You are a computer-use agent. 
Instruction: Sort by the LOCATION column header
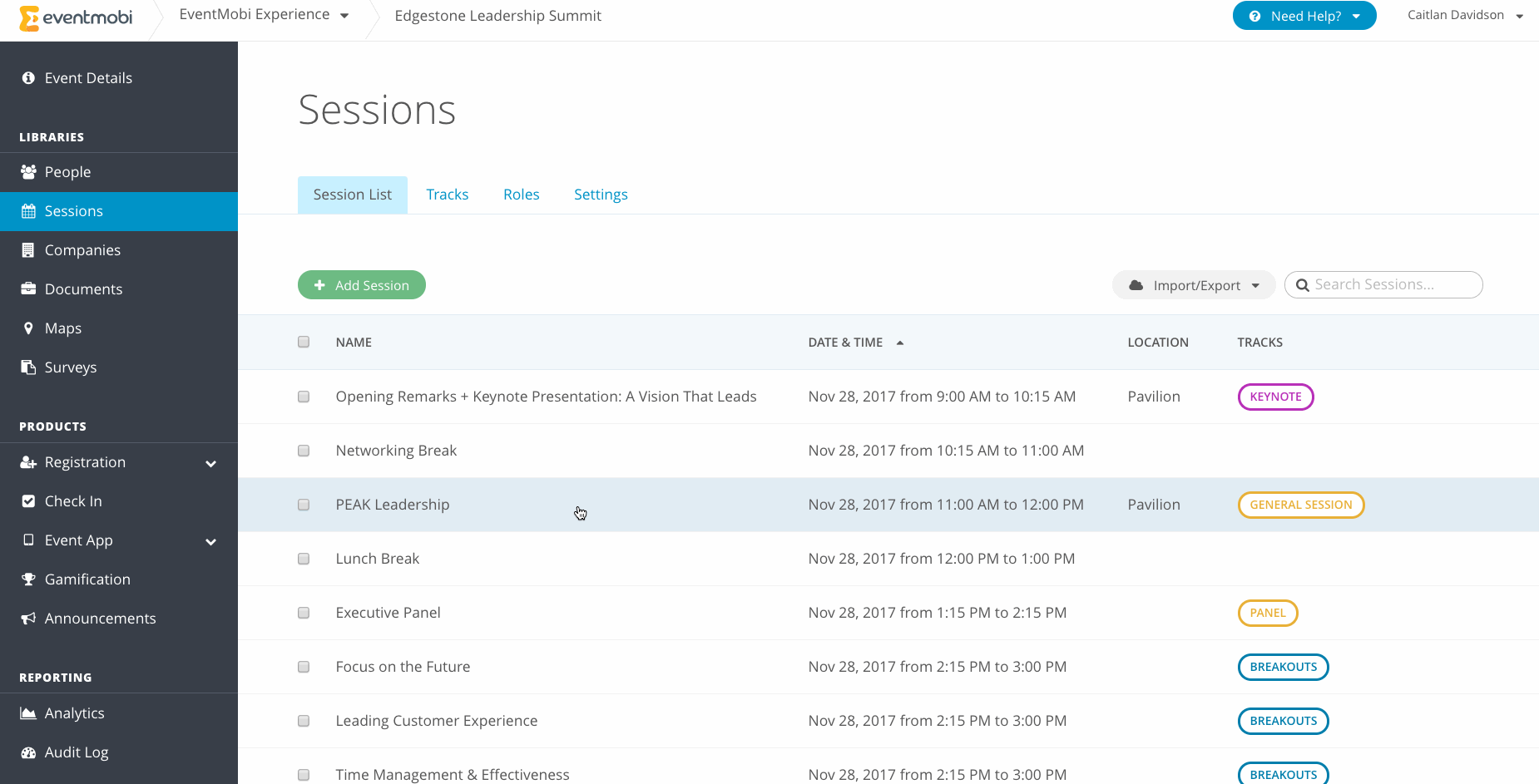(1158, 343)
